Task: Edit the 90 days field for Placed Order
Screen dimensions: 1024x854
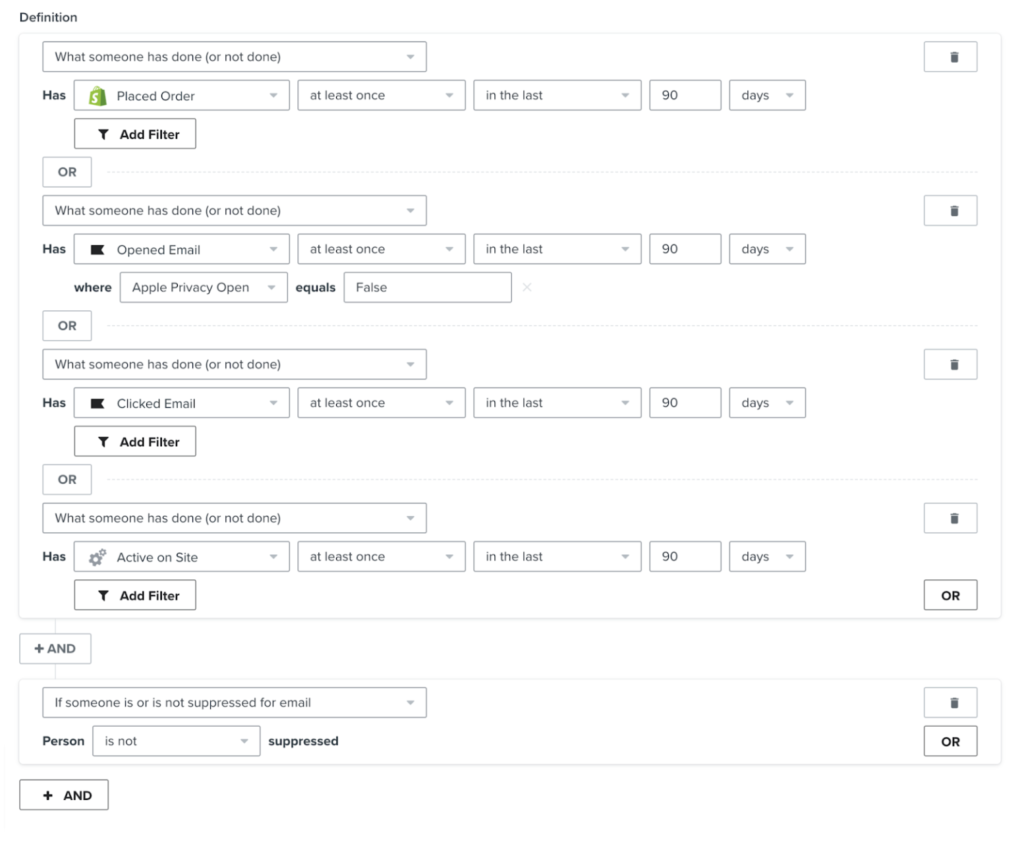Action: point(685,95)
